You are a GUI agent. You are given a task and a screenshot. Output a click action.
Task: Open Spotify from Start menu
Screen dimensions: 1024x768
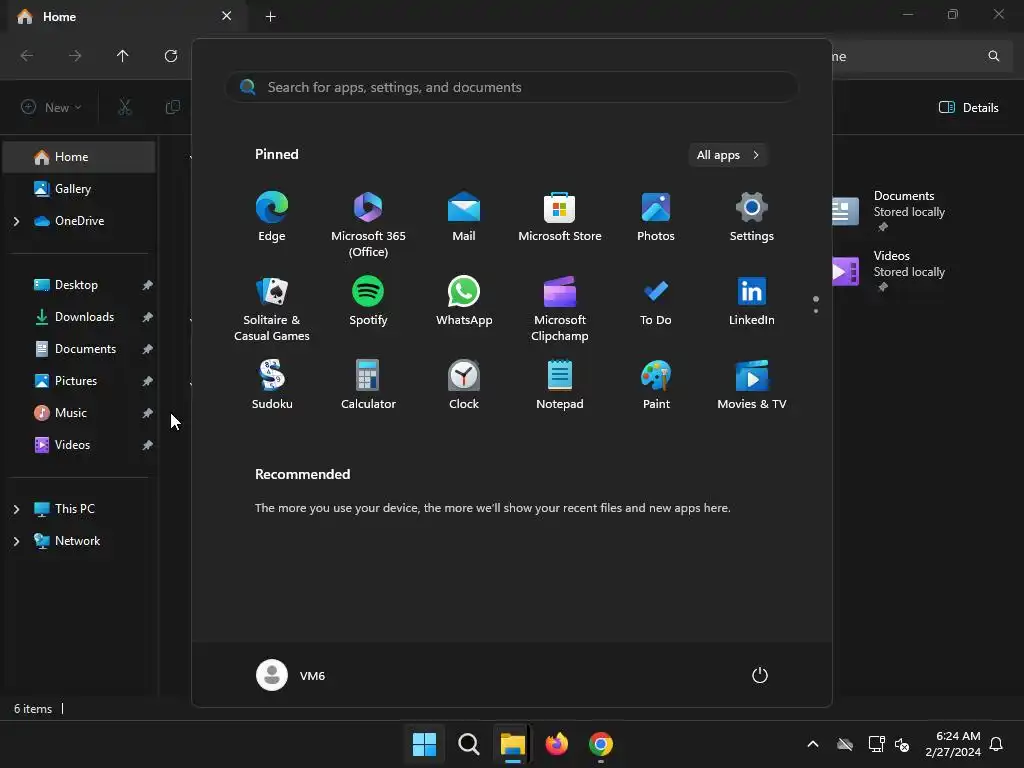pyautogui.click(x=368, y=301)
